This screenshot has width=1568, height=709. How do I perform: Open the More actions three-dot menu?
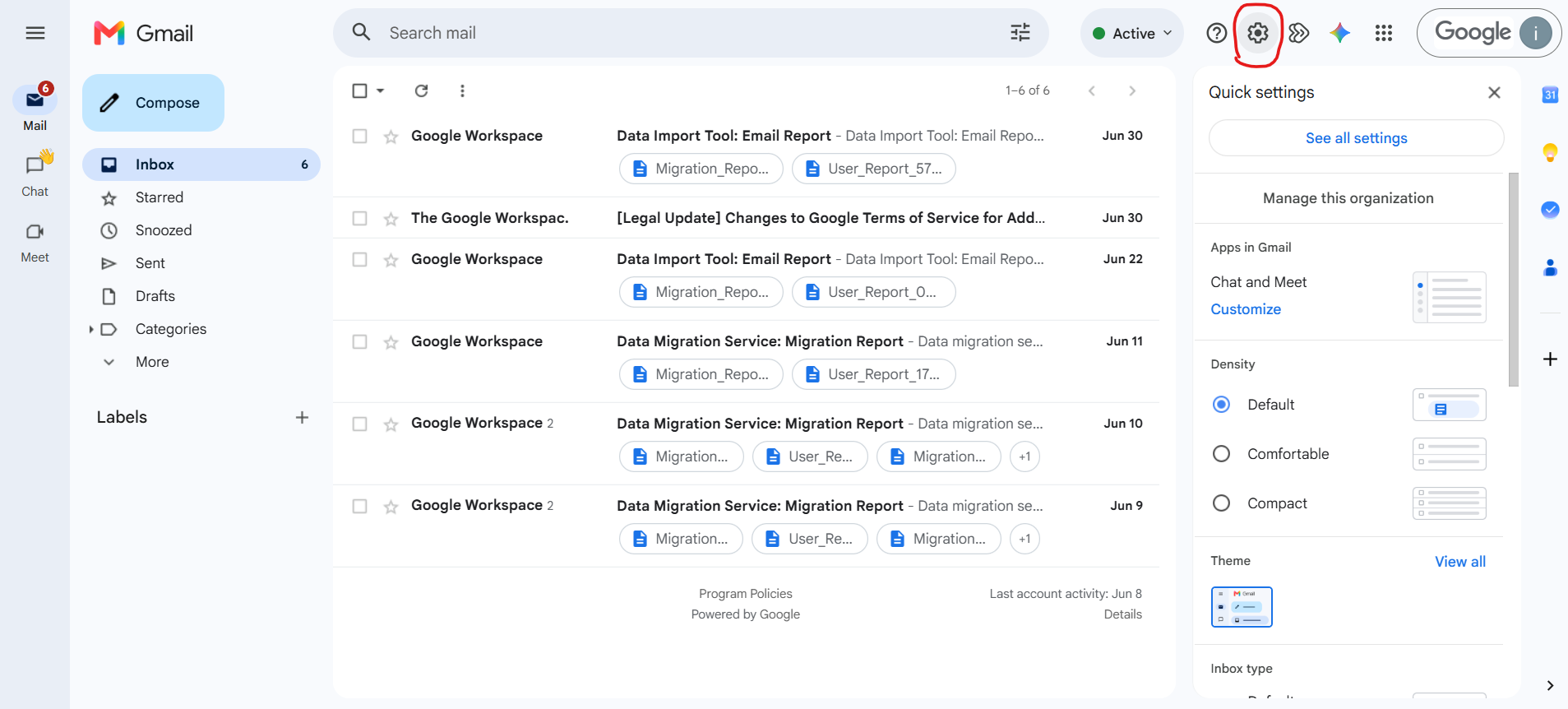(x=462, y=90)
